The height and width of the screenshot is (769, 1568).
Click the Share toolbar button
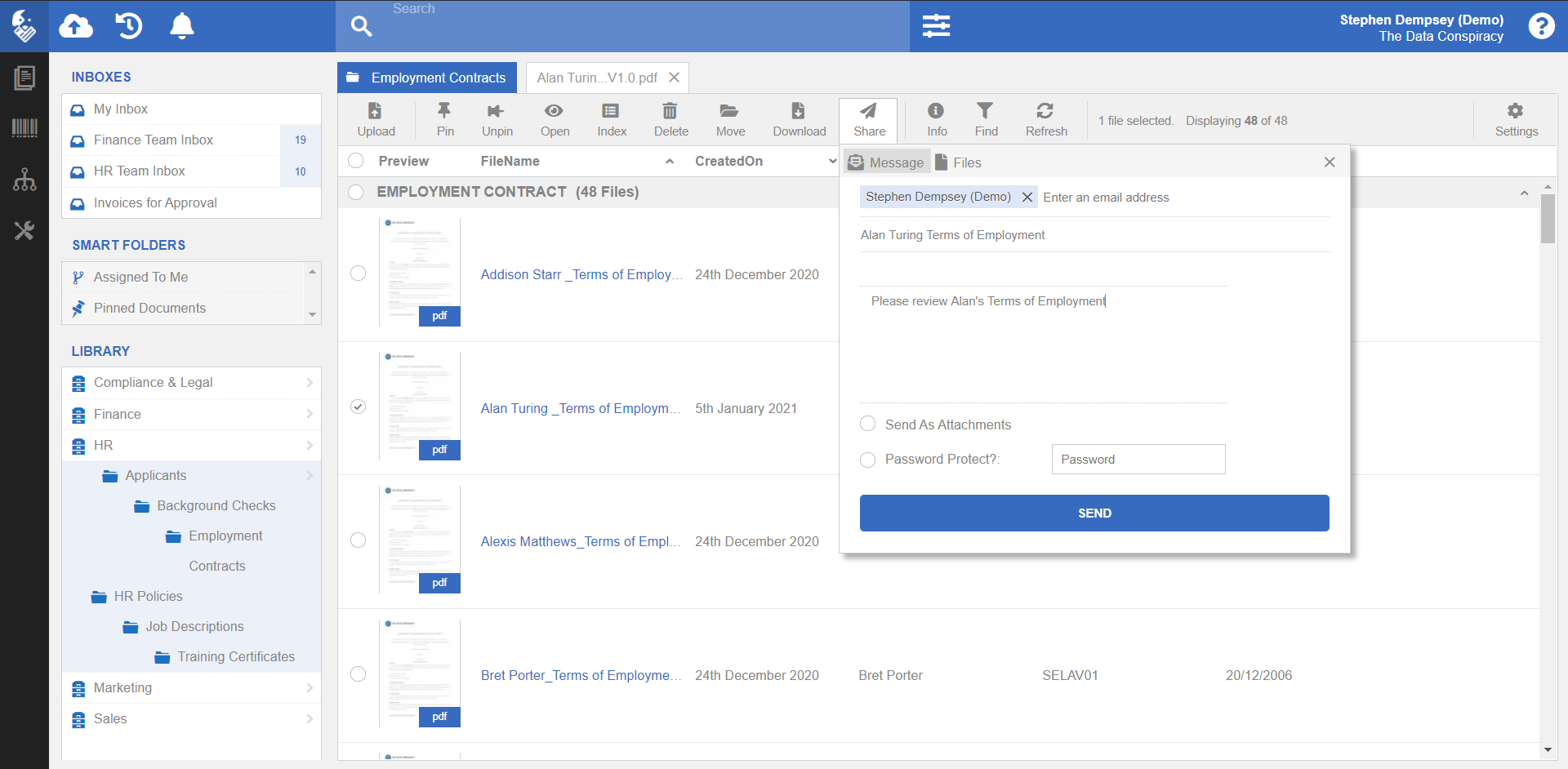coord(869,119)
